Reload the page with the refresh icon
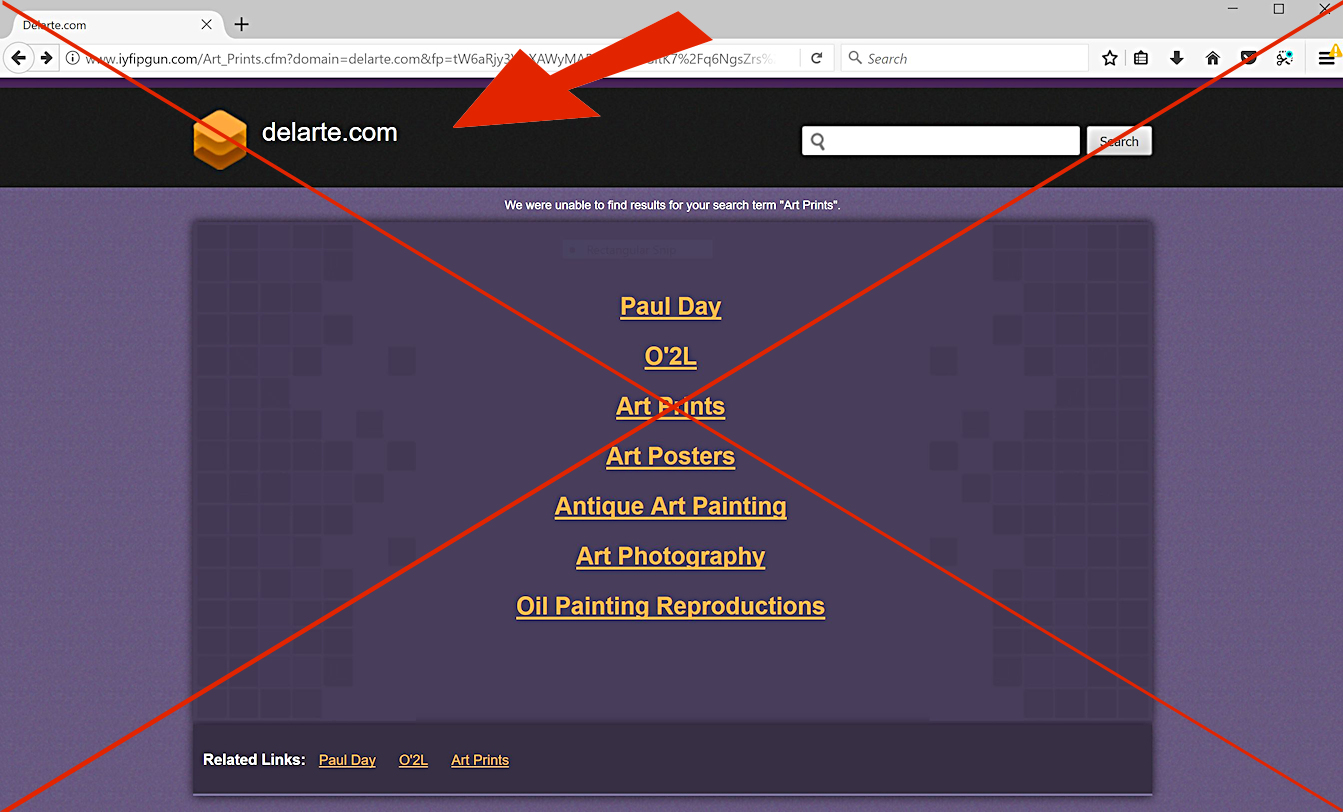Screen dimensions: 1343x812 (x=817, y=58)
